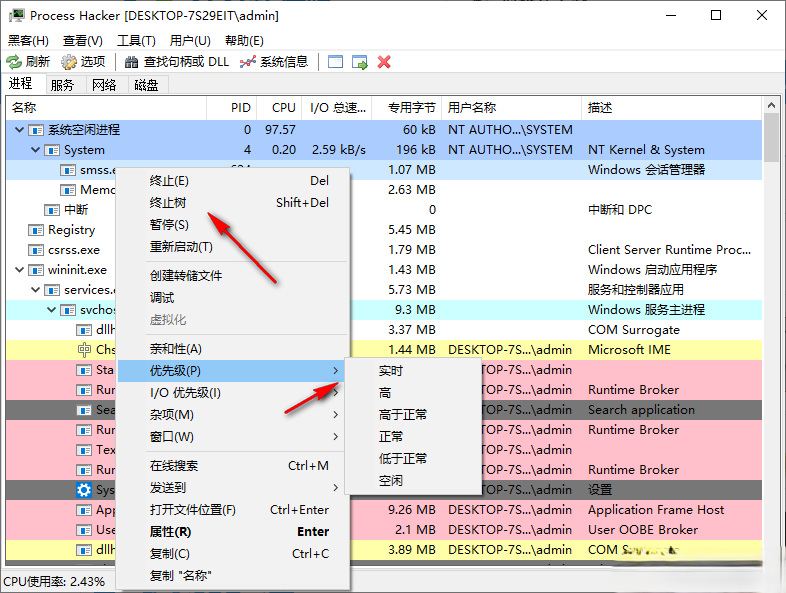The width and height of the screenshot is (786, 593).
Task: Open the 查看(V) menu
Action: (83, 41)
